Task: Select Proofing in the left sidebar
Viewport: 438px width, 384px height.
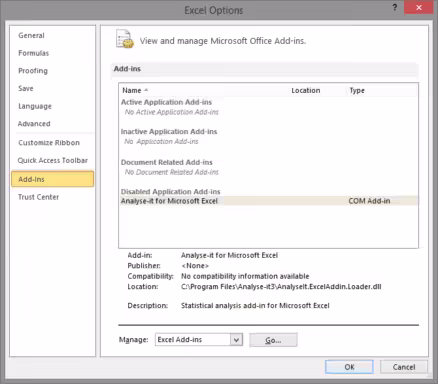Action: pos(33,71)
